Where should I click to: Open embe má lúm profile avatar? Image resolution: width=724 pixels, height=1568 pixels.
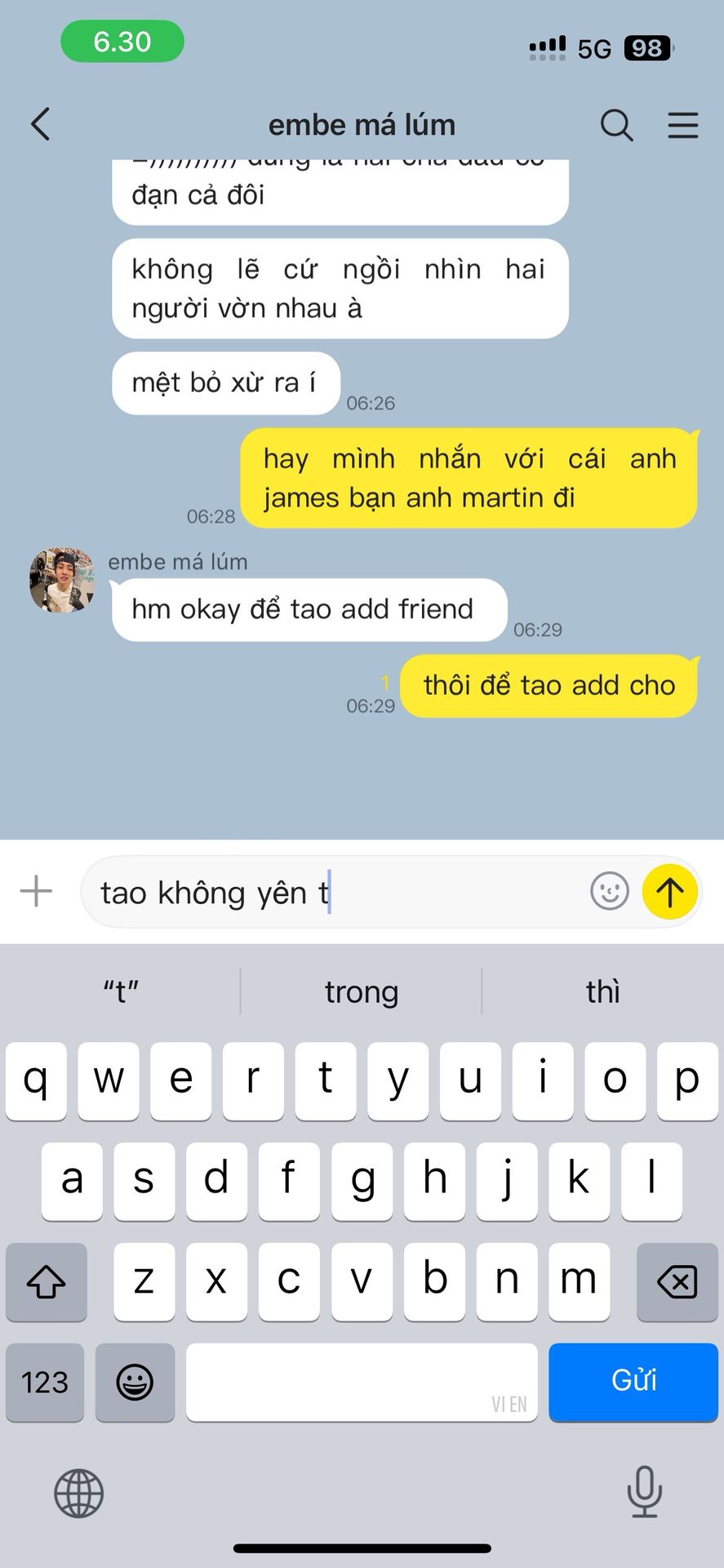(x=62, y=580)
